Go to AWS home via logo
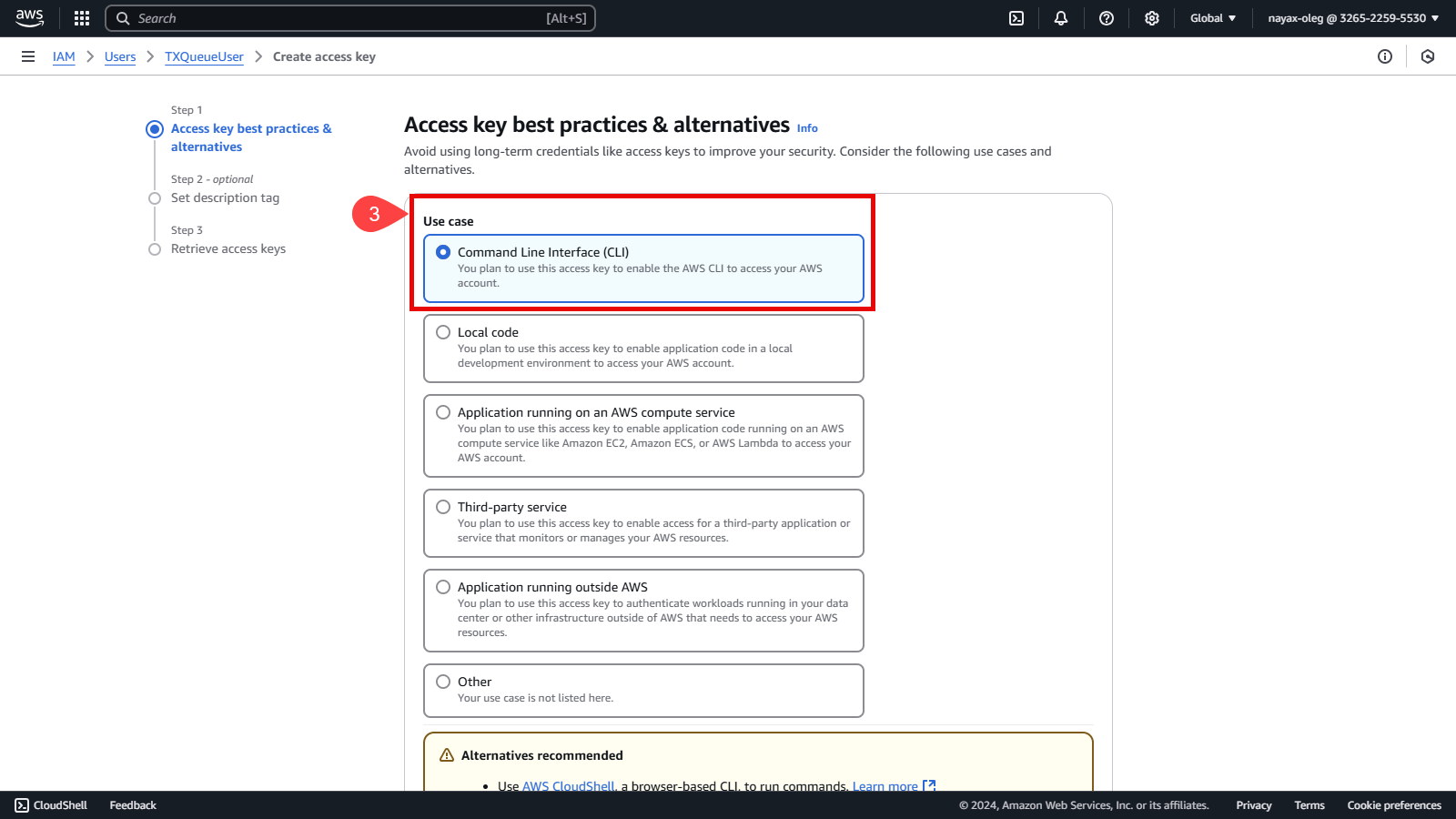The image size is (1456, 819). (29, 18)
